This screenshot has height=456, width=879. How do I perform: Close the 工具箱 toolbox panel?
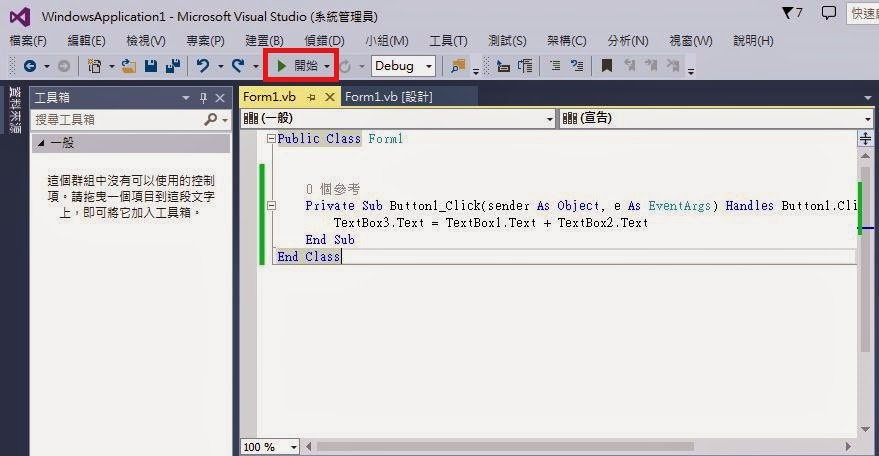pyautogui.click(x=220, y=98)
